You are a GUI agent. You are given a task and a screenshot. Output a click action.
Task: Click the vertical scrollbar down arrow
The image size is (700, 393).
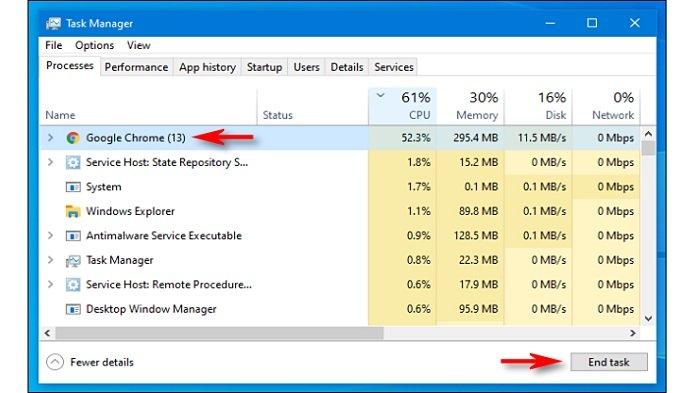648,318
